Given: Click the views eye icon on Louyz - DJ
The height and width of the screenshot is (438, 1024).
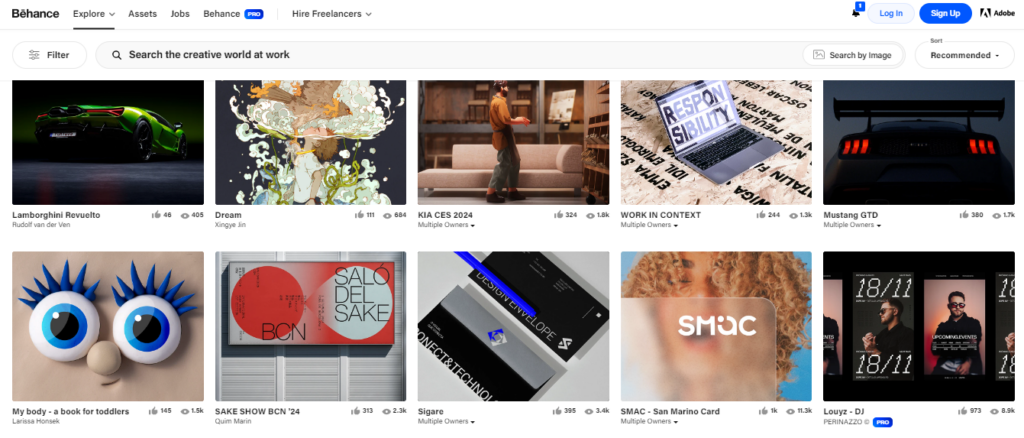Looking at the screenshot, I should coord(997,411).
